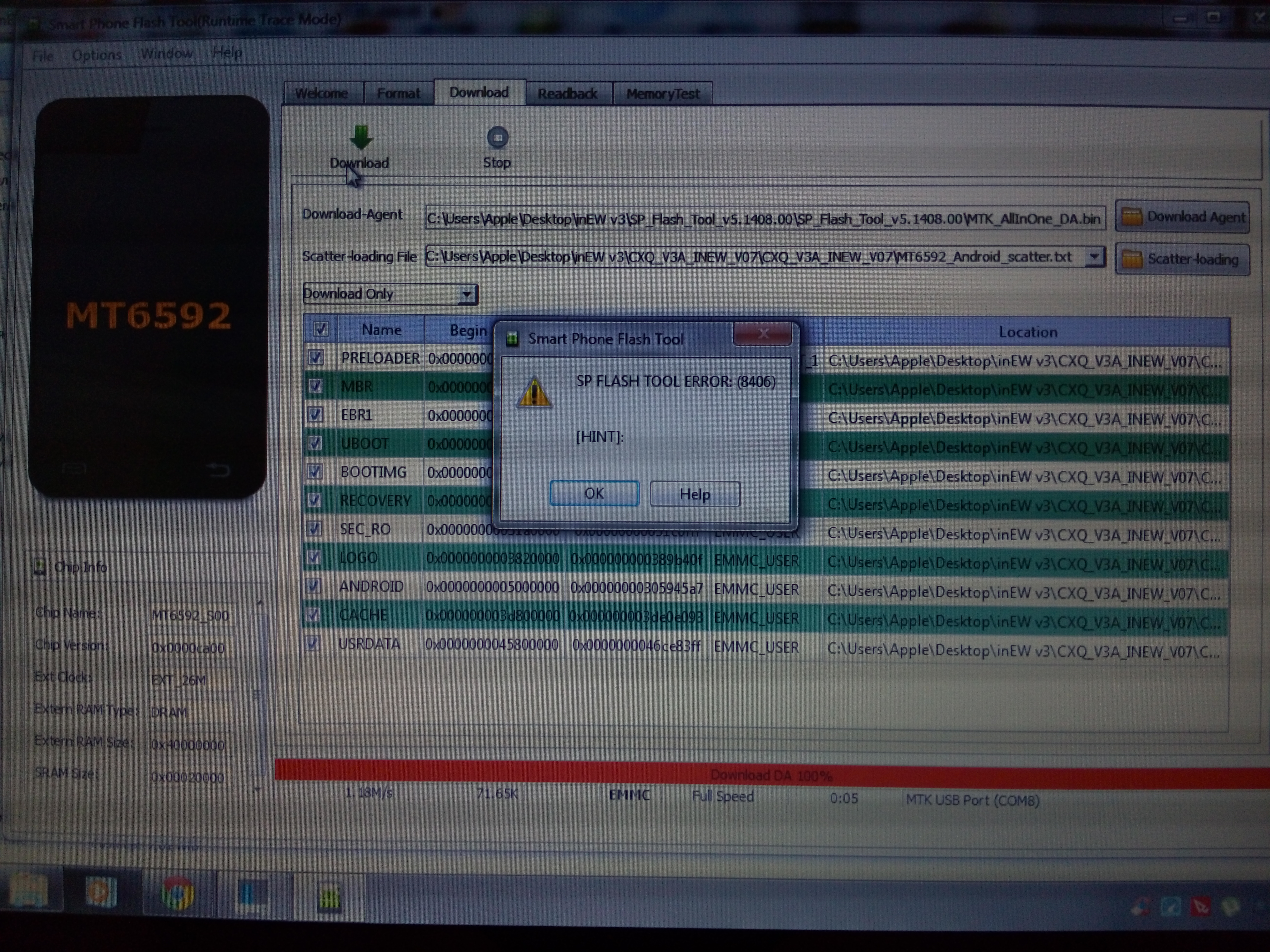Viewport: 1270px width, 952px height.
Task: Click the RECOVERY partition name
Action: click(376, 500)
